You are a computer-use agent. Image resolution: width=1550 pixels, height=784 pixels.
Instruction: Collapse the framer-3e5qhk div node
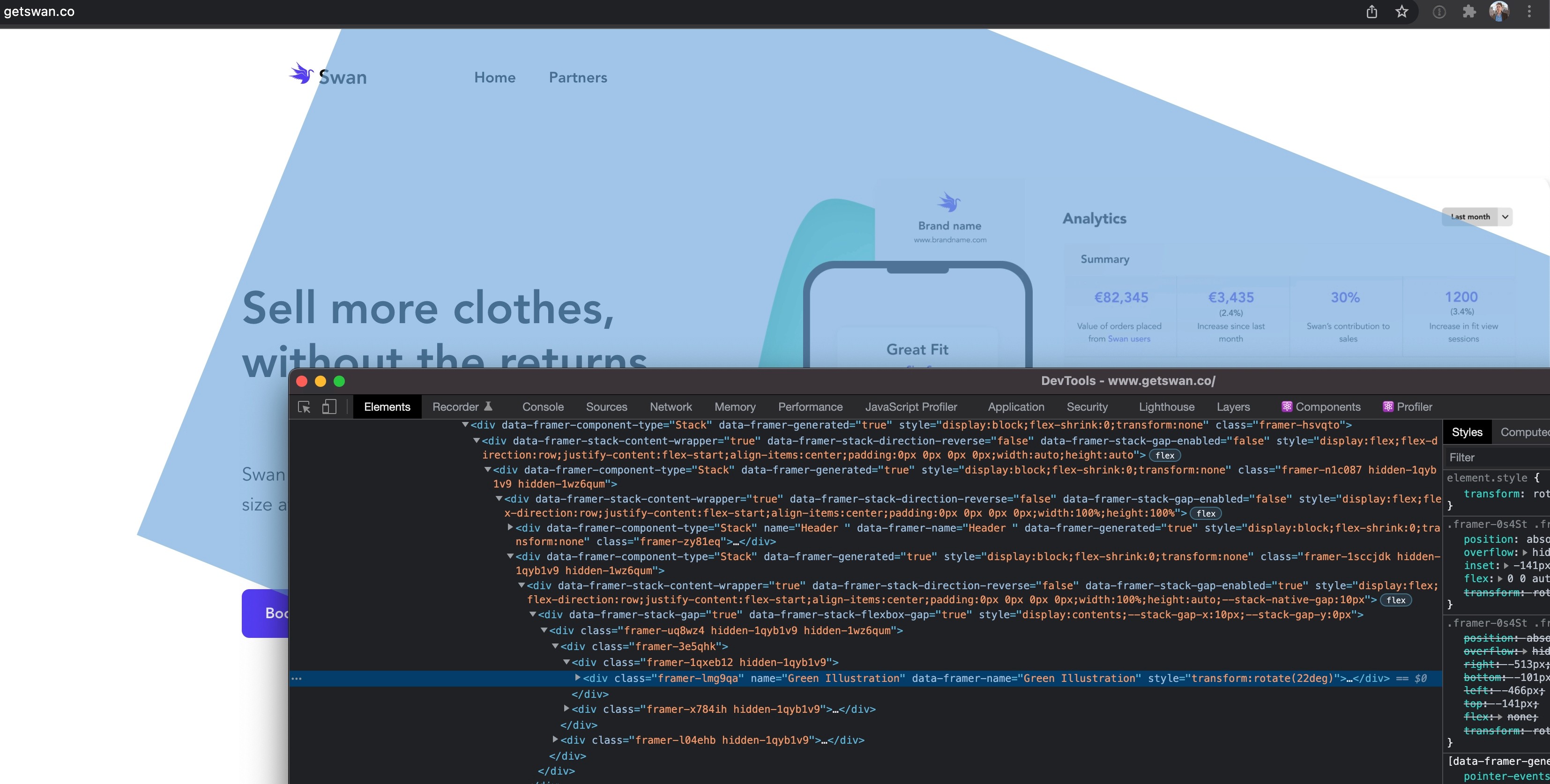[555, 646]
